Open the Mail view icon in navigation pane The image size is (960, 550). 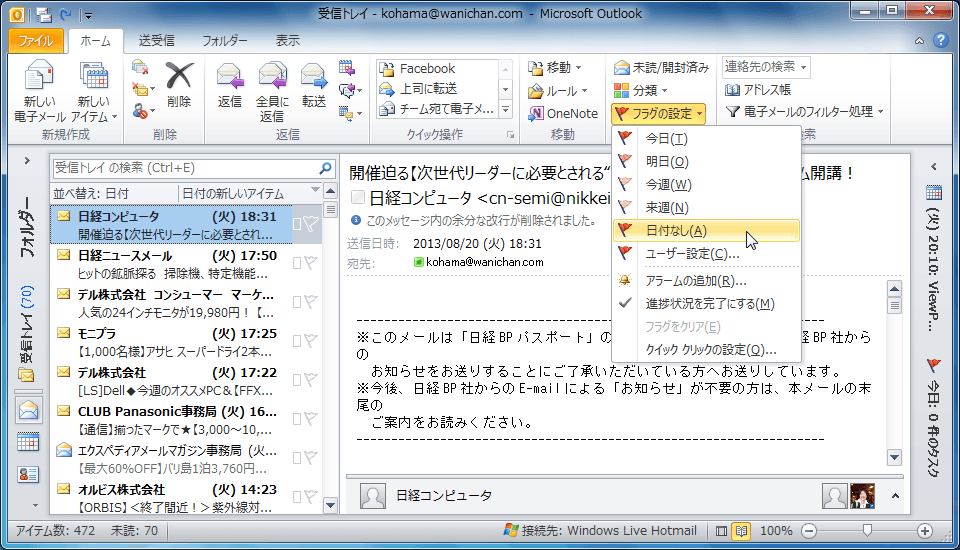[x=28, y=410]
